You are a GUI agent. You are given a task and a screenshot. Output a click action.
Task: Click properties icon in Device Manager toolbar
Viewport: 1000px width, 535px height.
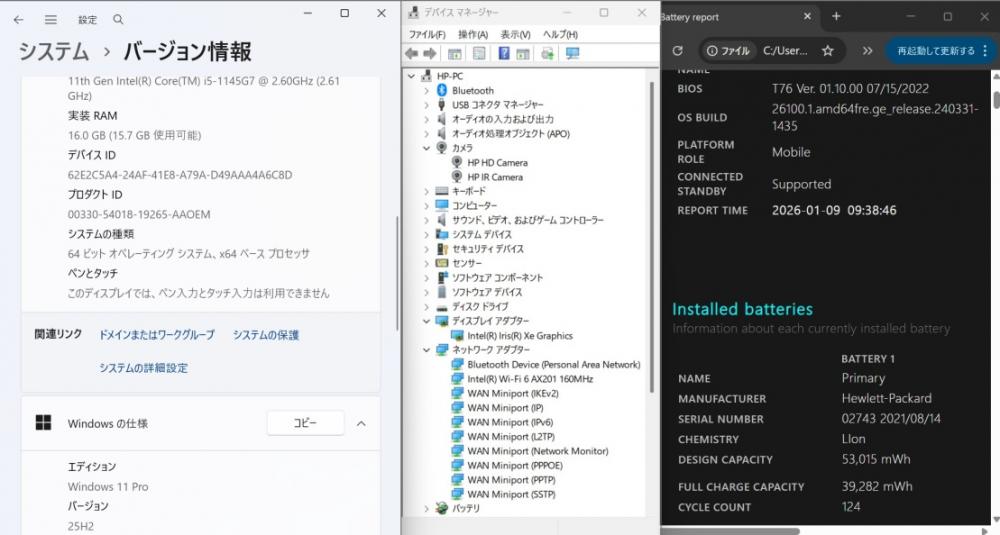(x=479, y=54)
